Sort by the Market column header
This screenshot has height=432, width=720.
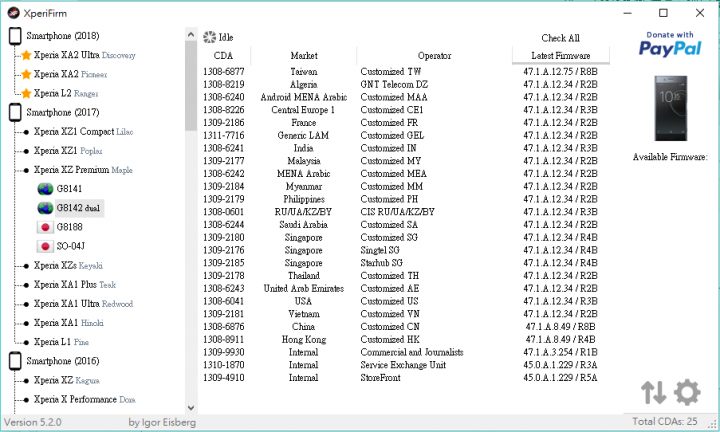coord(304,56)
